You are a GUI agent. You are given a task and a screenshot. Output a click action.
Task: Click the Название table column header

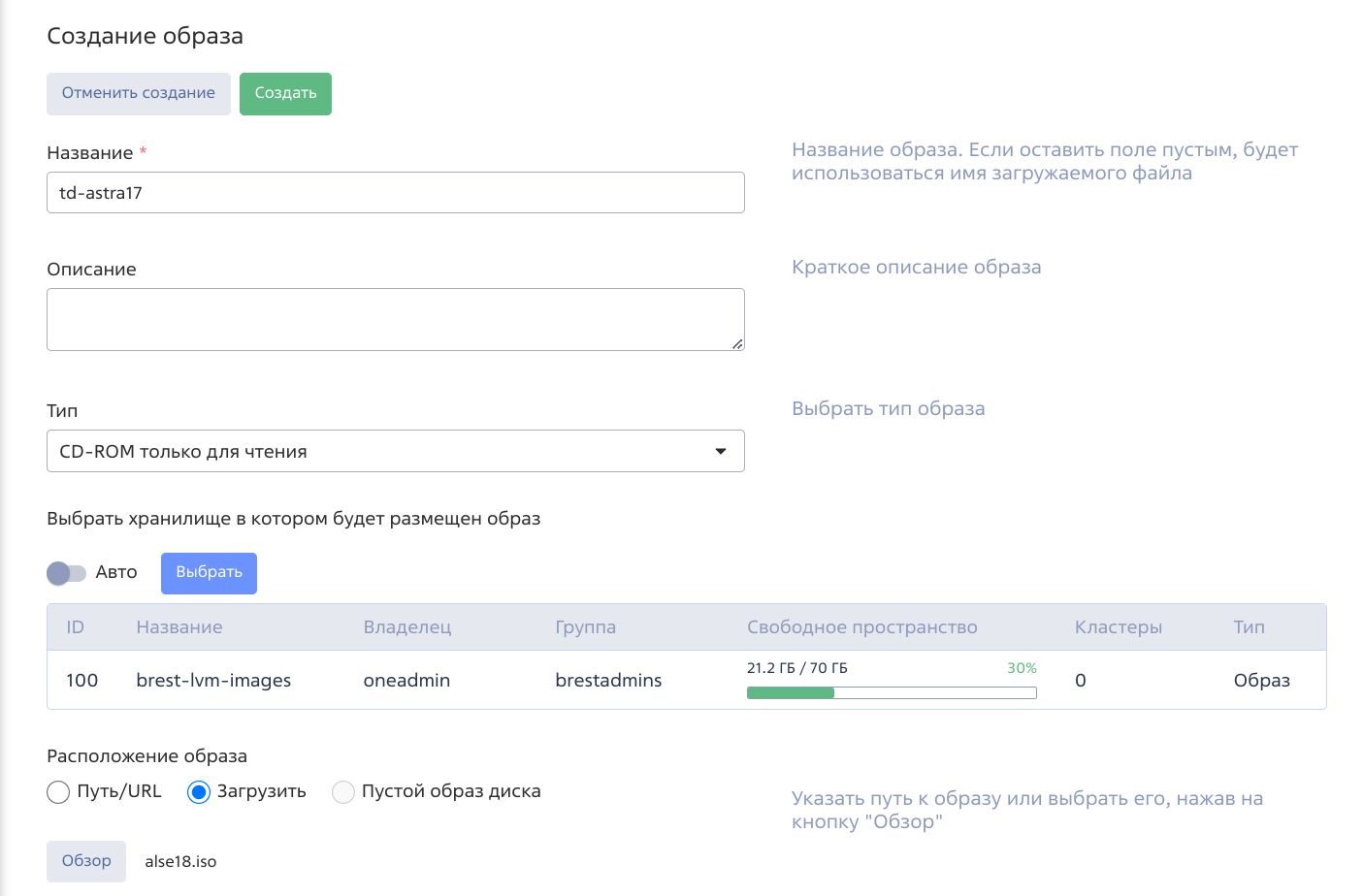[x=179, y=627]
